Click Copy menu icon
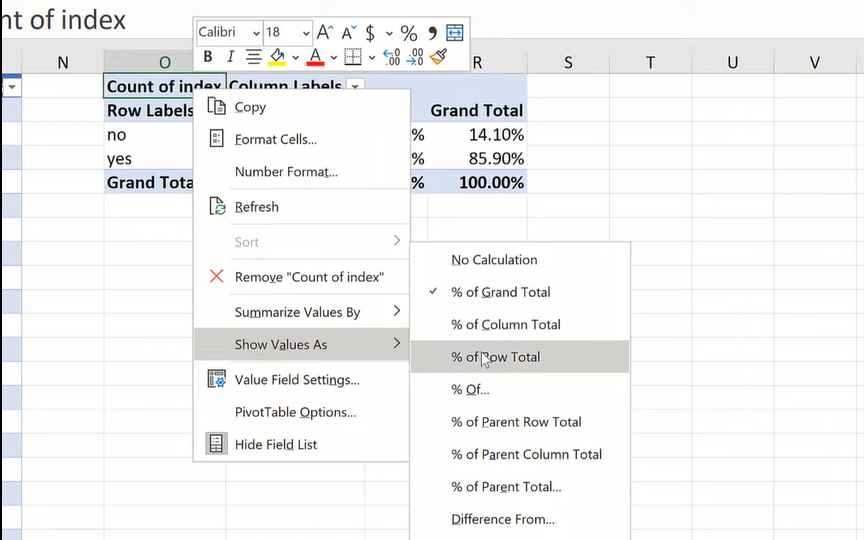 pyautogui.click(x=216, y=106)
